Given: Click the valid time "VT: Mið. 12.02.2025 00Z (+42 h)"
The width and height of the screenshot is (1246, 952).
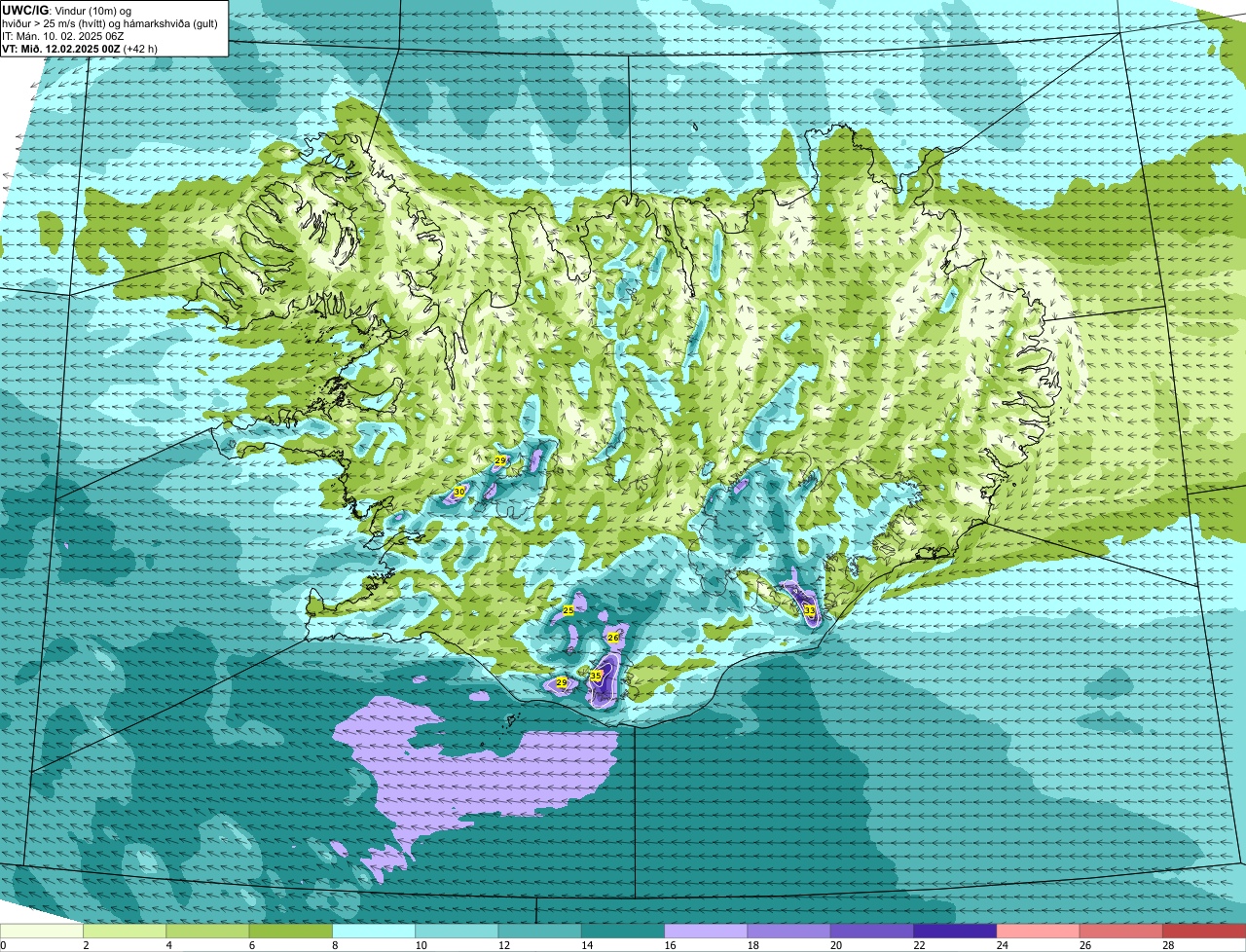Looking at the screenshot, I should point(80,48).
